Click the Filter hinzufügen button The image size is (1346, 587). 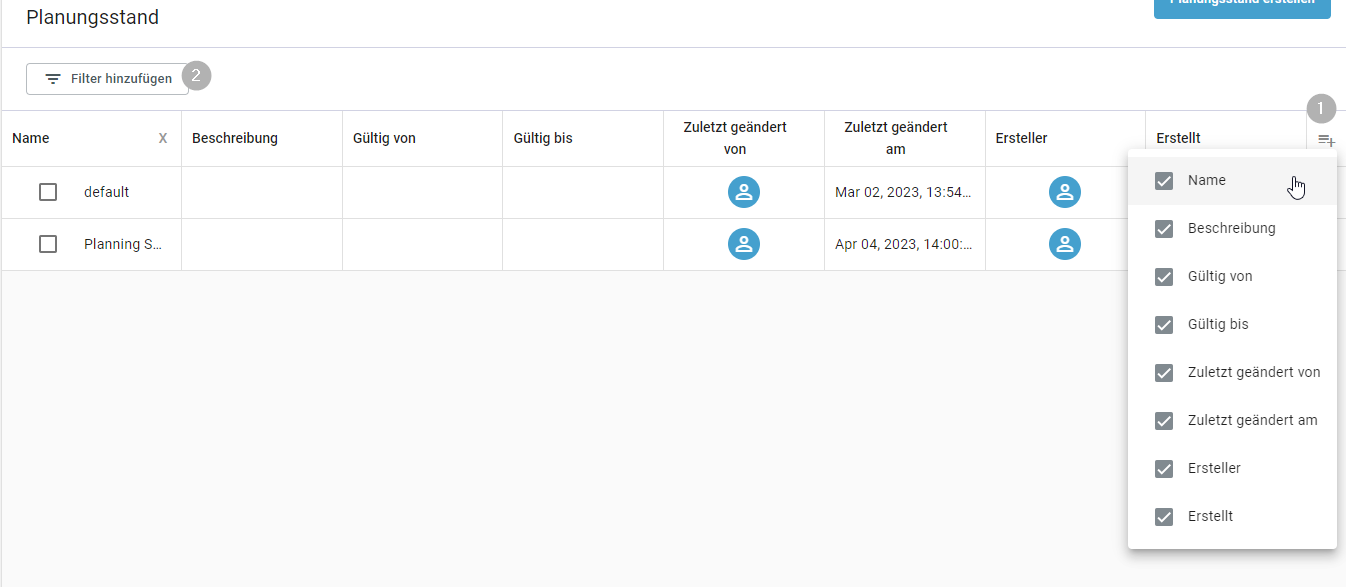tap(107, 78)
